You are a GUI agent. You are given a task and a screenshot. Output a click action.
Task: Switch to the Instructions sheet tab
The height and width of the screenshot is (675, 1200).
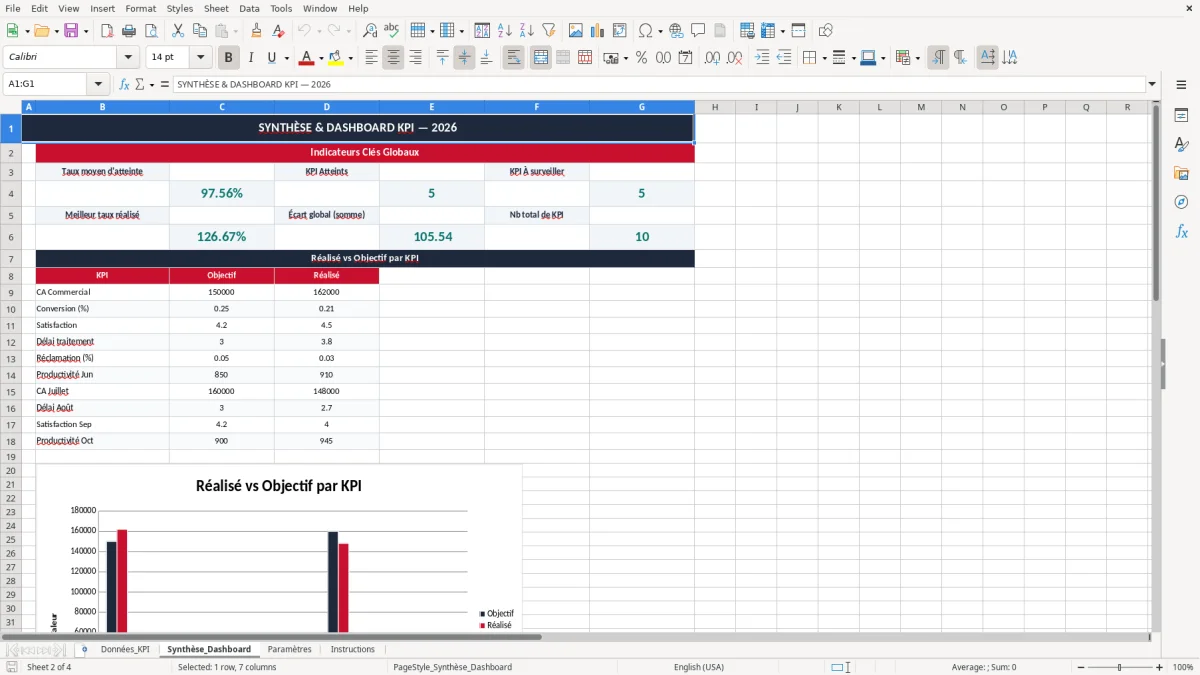353,650
